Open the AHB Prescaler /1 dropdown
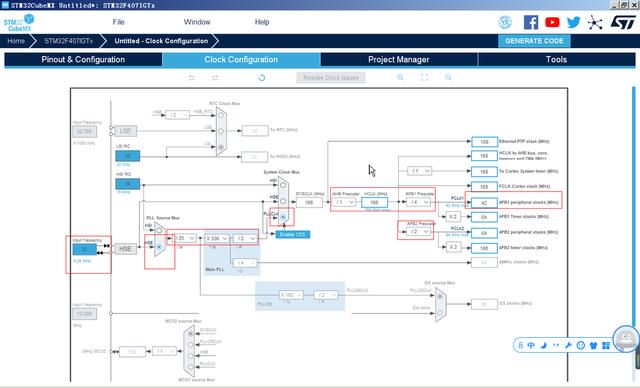The width and height of the screenshot is (640, 388). coord(344,202)
